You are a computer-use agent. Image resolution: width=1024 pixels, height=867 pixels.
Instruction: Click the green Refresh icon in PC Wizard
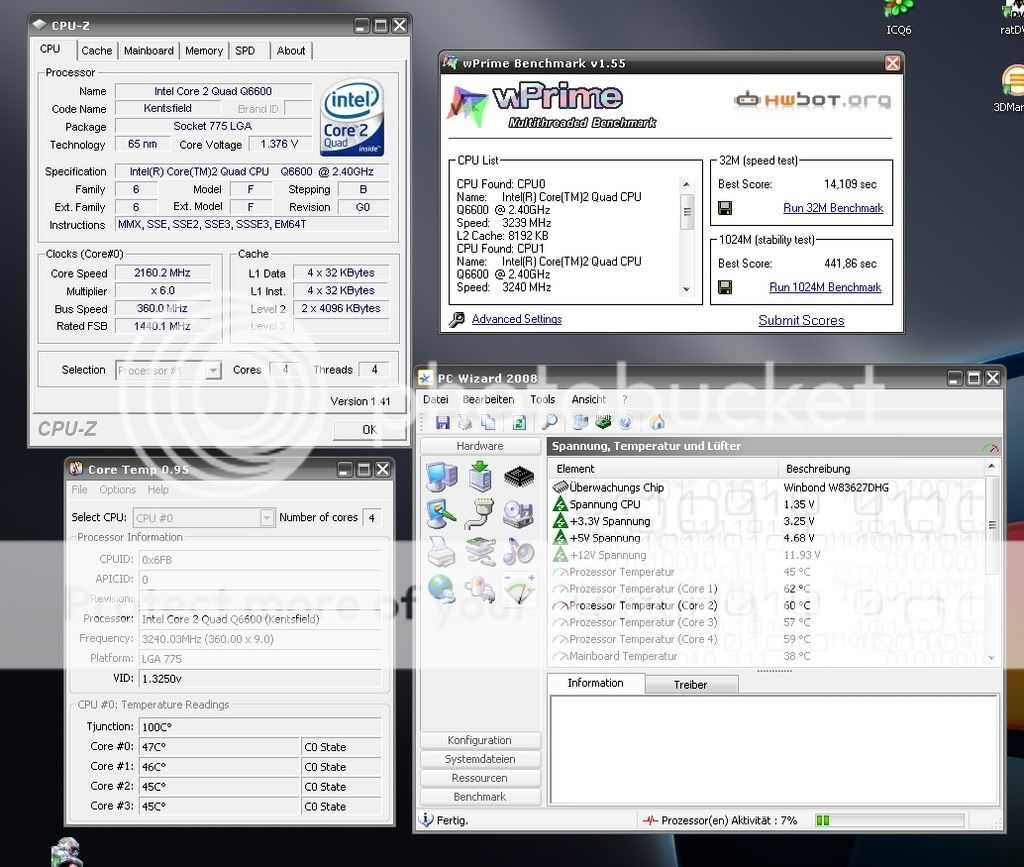pos(519,422)
